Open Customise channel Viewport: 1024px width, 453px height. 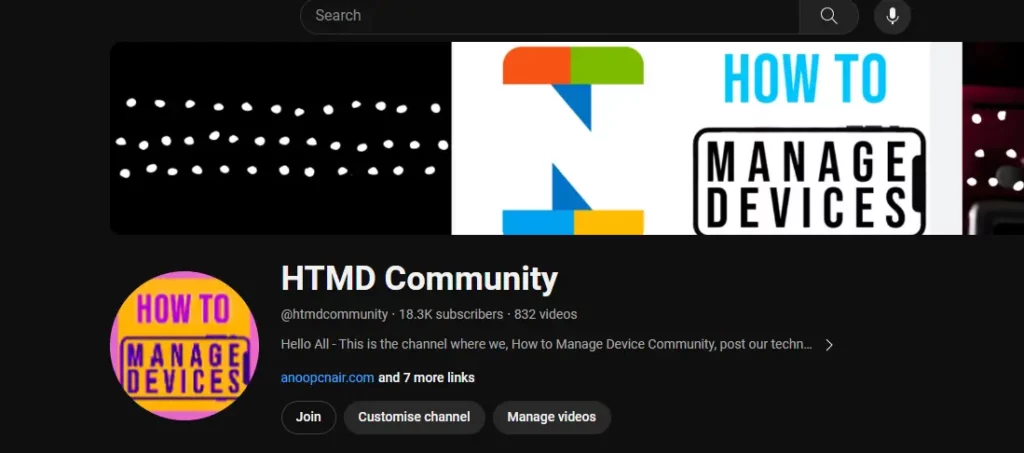tap(414, 417)
